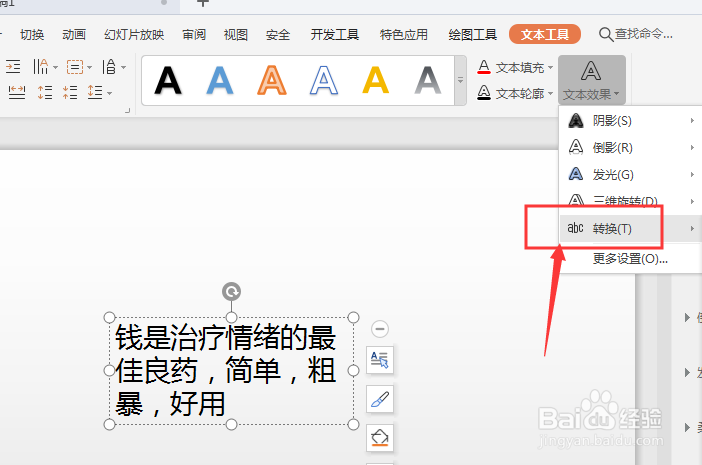Image resolution: width=702 pixels, height=465 pixels.
Task: Open the 阴影(S) submenu
Action: coord(630,120)
